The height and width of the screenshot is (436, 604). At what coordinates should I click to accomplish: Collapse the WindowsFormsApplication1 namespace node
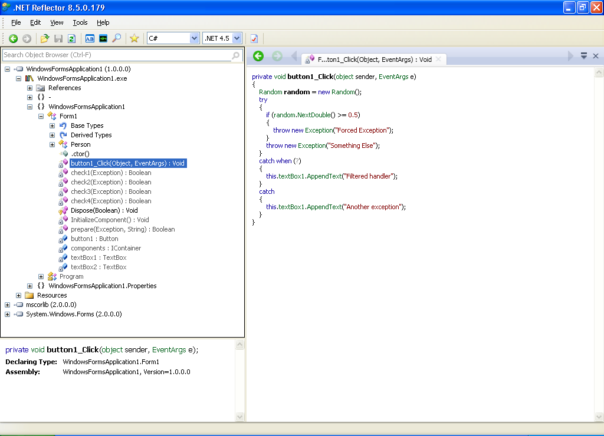[30, 107]
